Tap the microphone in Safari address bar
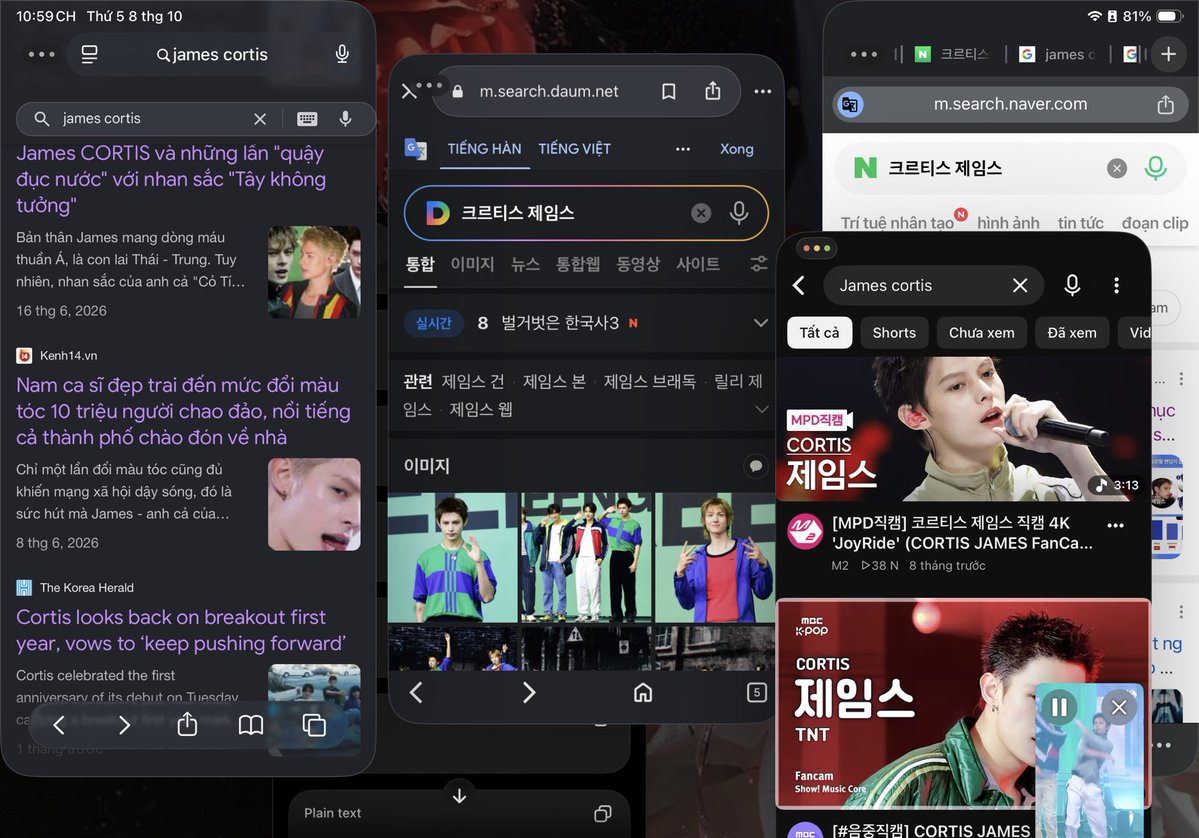The image size is (1199, 838). (342, 54)
